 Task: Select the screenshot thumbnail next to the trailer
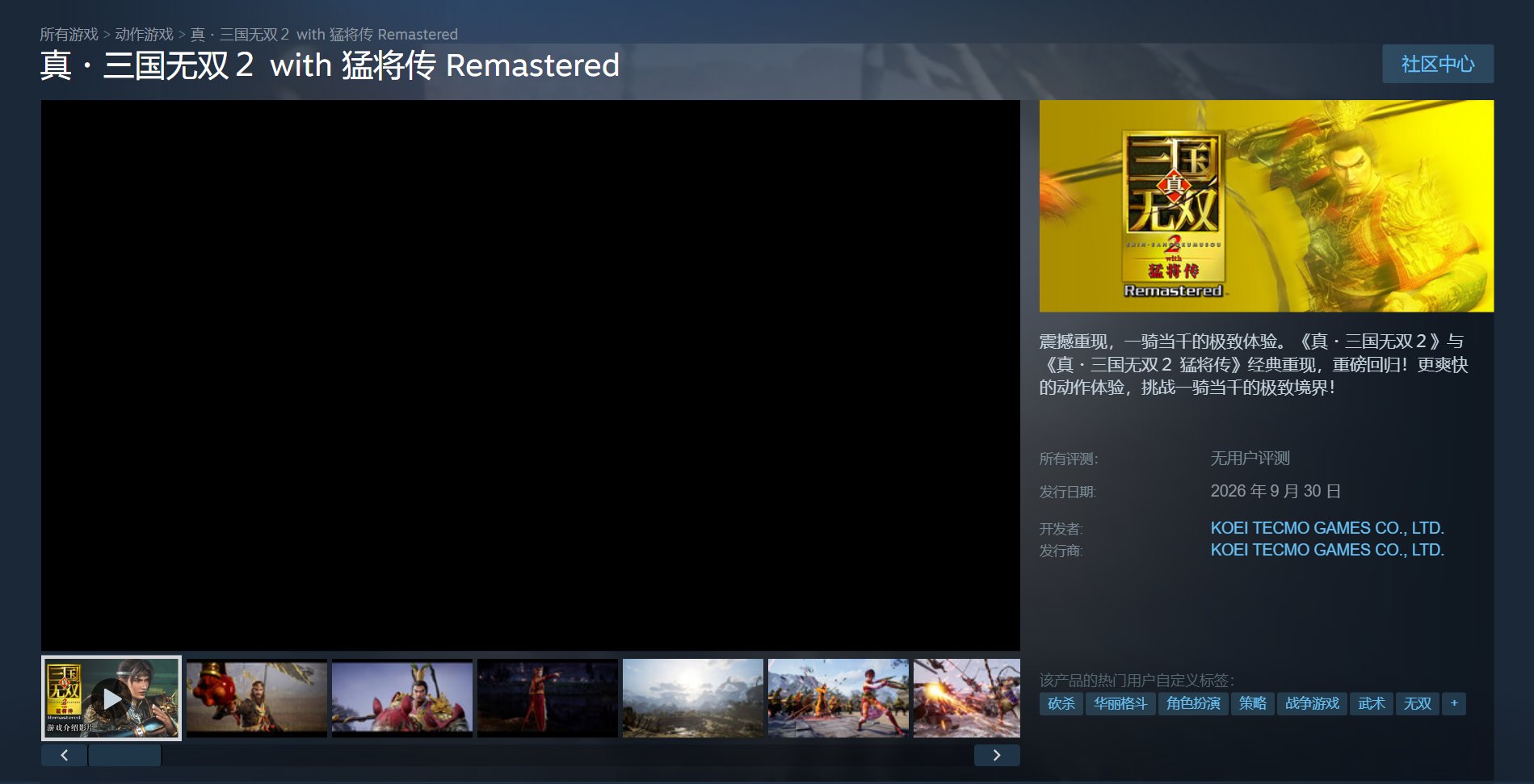coord(257,698)
